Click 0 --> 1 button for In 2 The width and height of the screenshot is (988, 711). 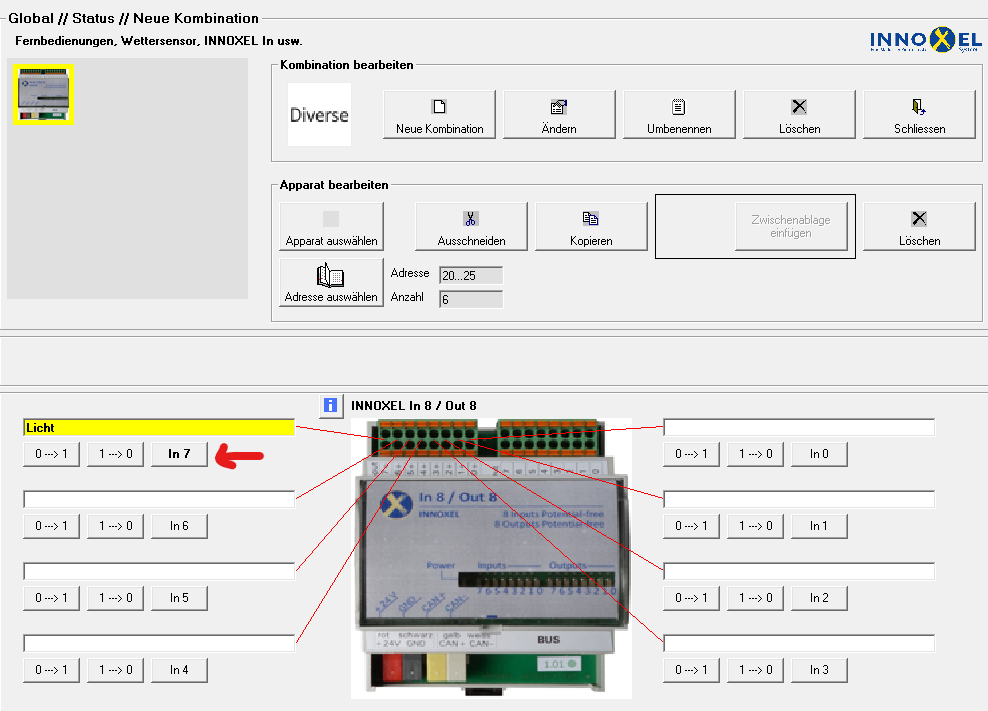tap(691, 598)
